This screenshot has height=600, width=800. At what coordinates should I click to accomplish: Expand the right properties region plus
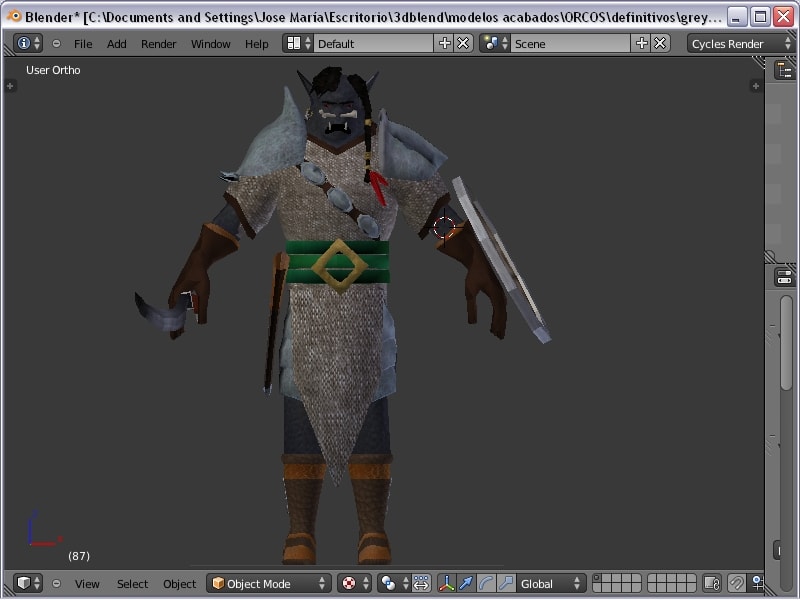point(756,86)
